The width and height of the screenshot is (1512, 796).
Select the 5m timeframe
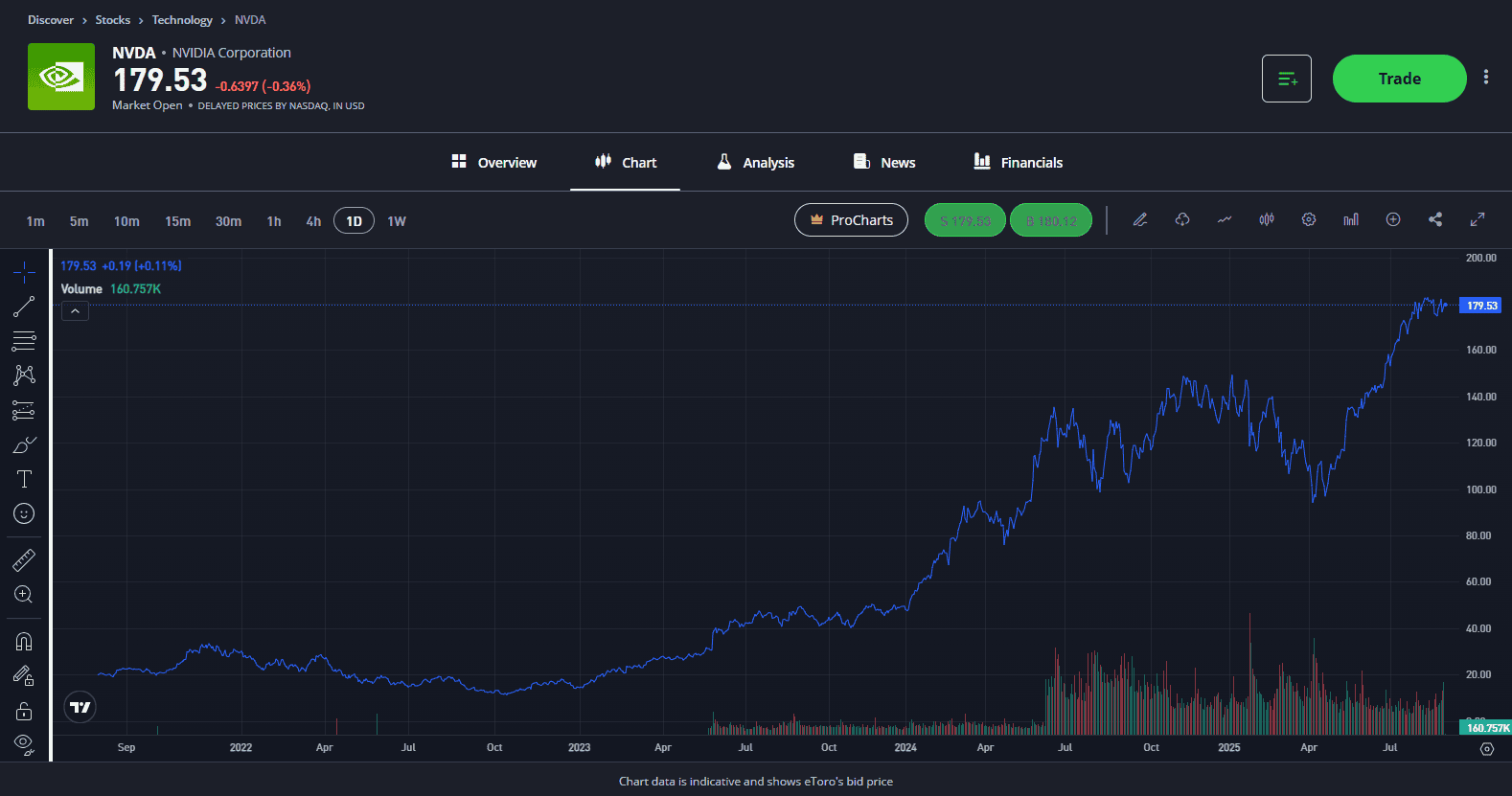pyautogui.click(x=80, y=221)
